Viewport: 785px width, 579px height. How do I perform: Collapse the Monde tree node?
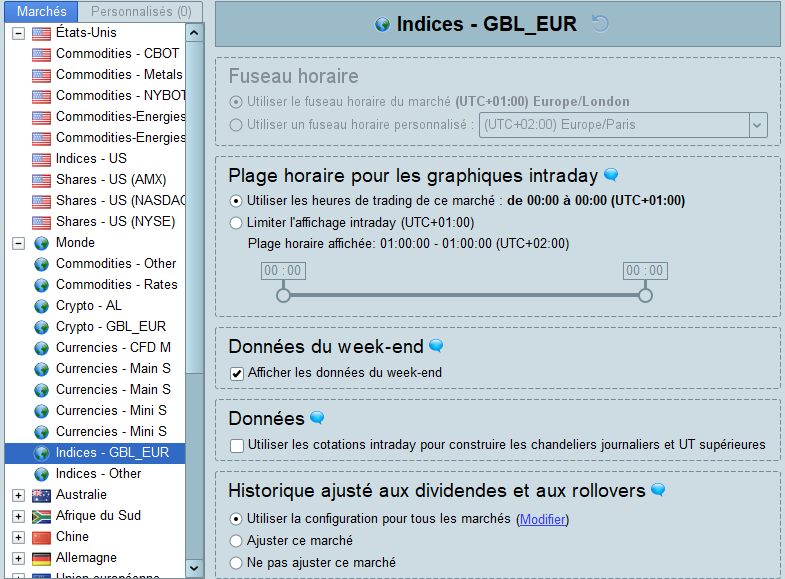19,244
